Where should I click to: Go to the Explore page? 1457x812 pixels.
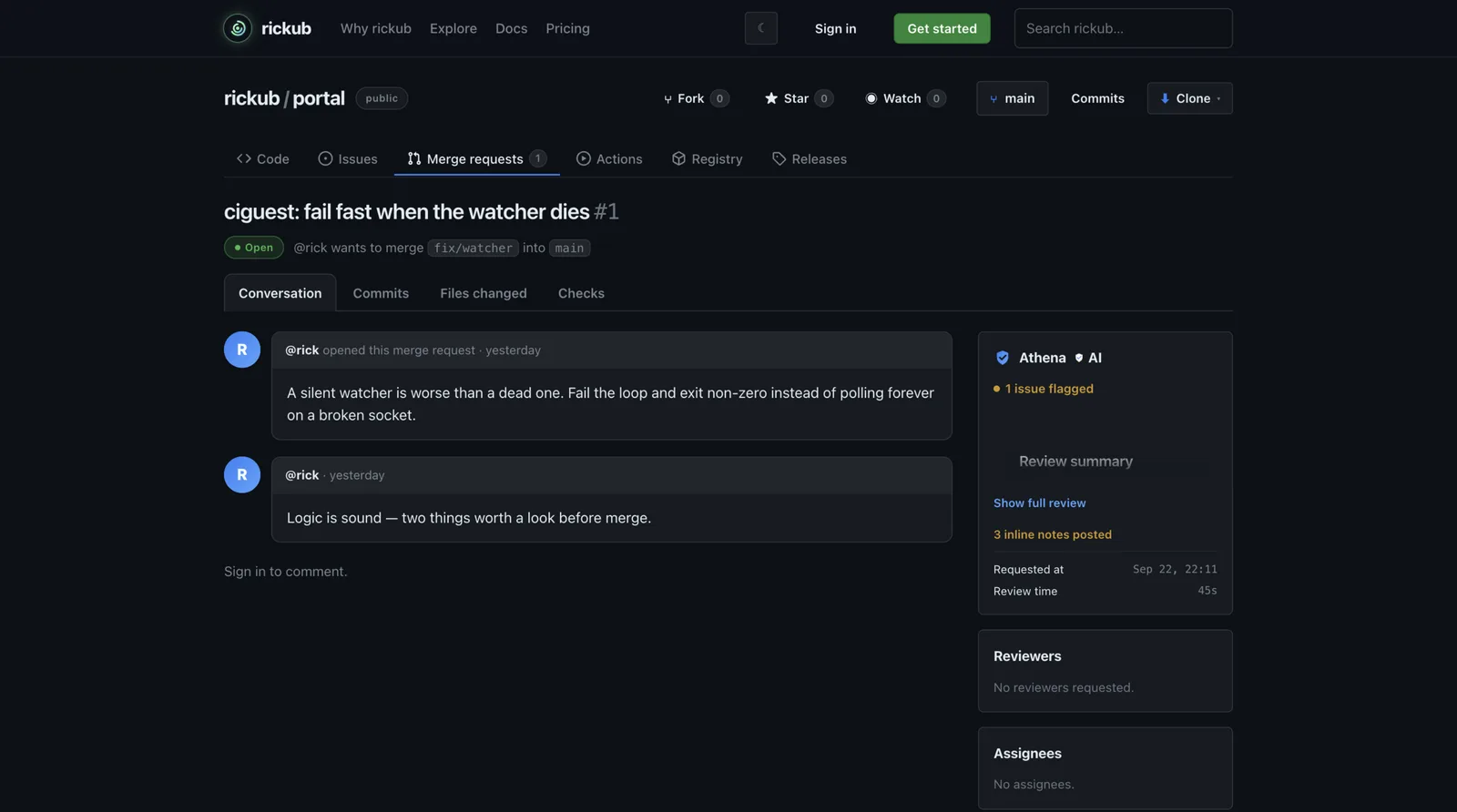[x=453, y=28]
